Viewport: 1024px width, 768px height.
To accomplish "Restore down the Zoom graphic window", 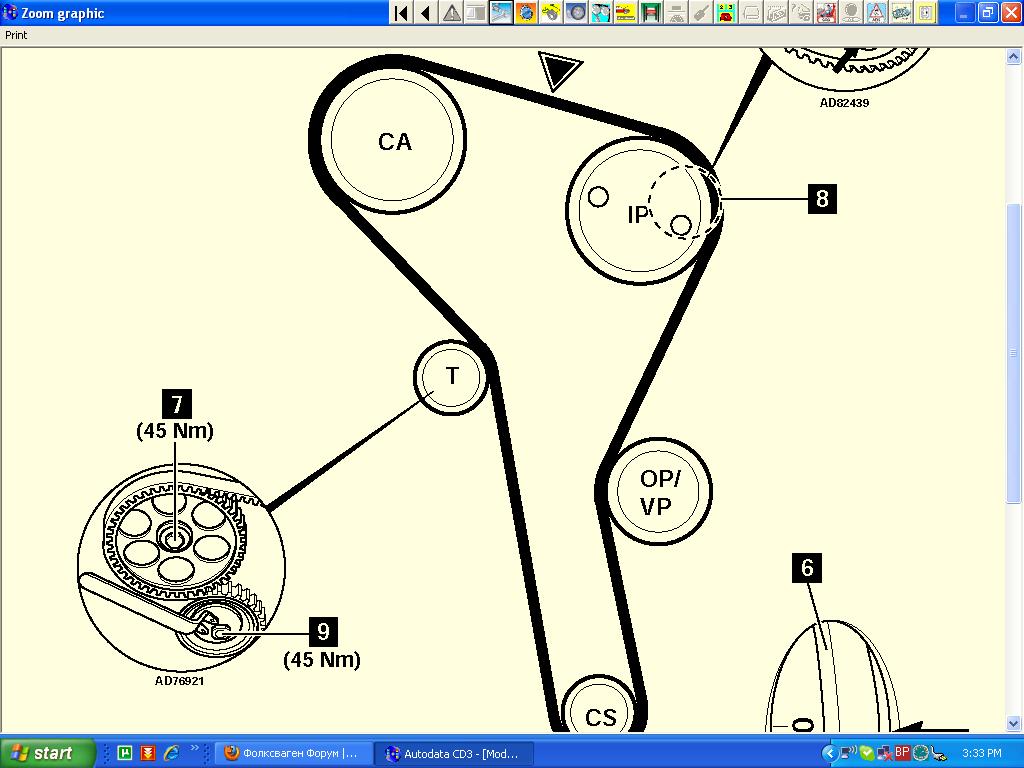I will [986, 13].
